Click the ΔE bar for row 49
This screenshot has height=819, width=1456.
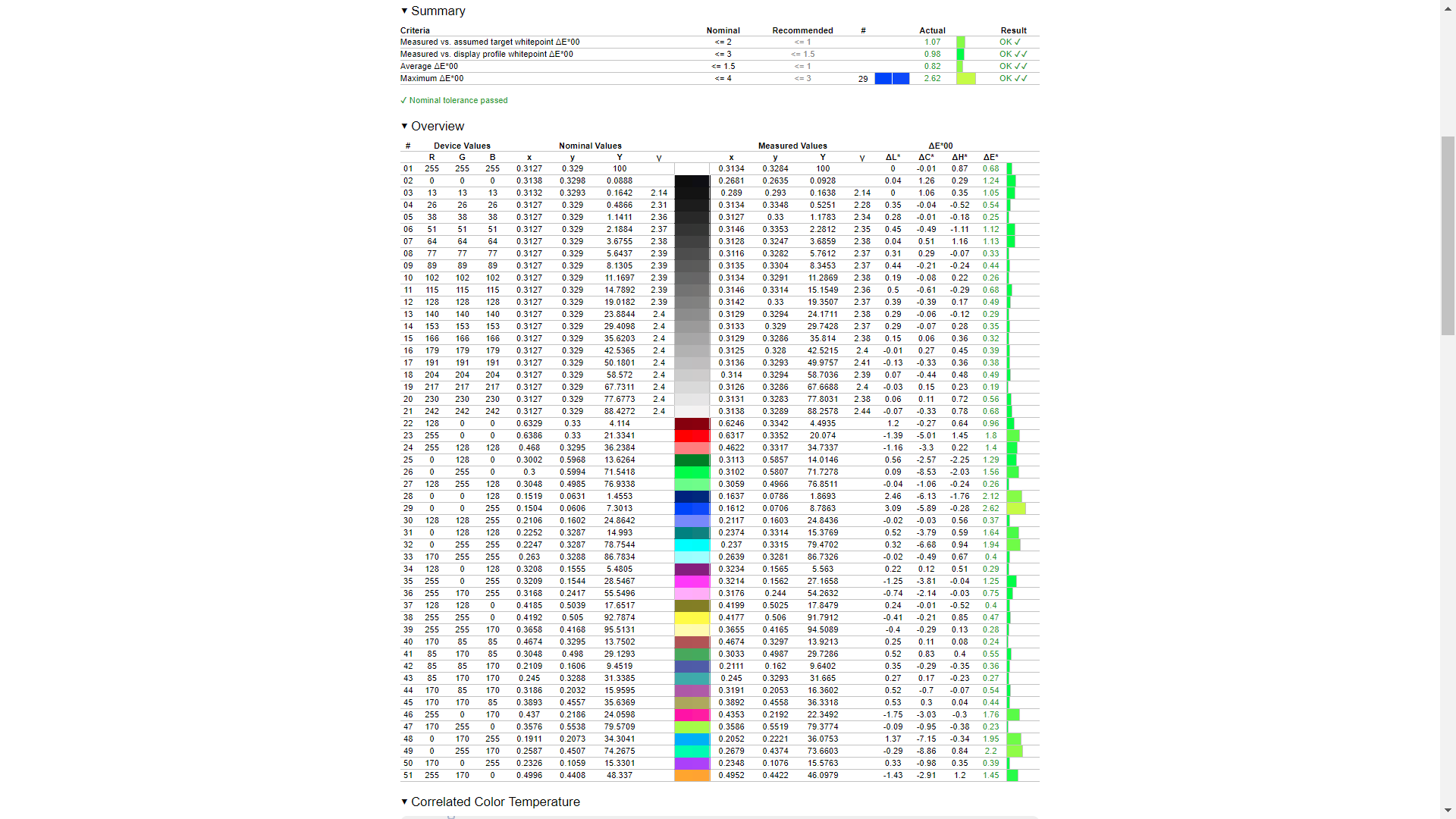tap(1015, 752)
